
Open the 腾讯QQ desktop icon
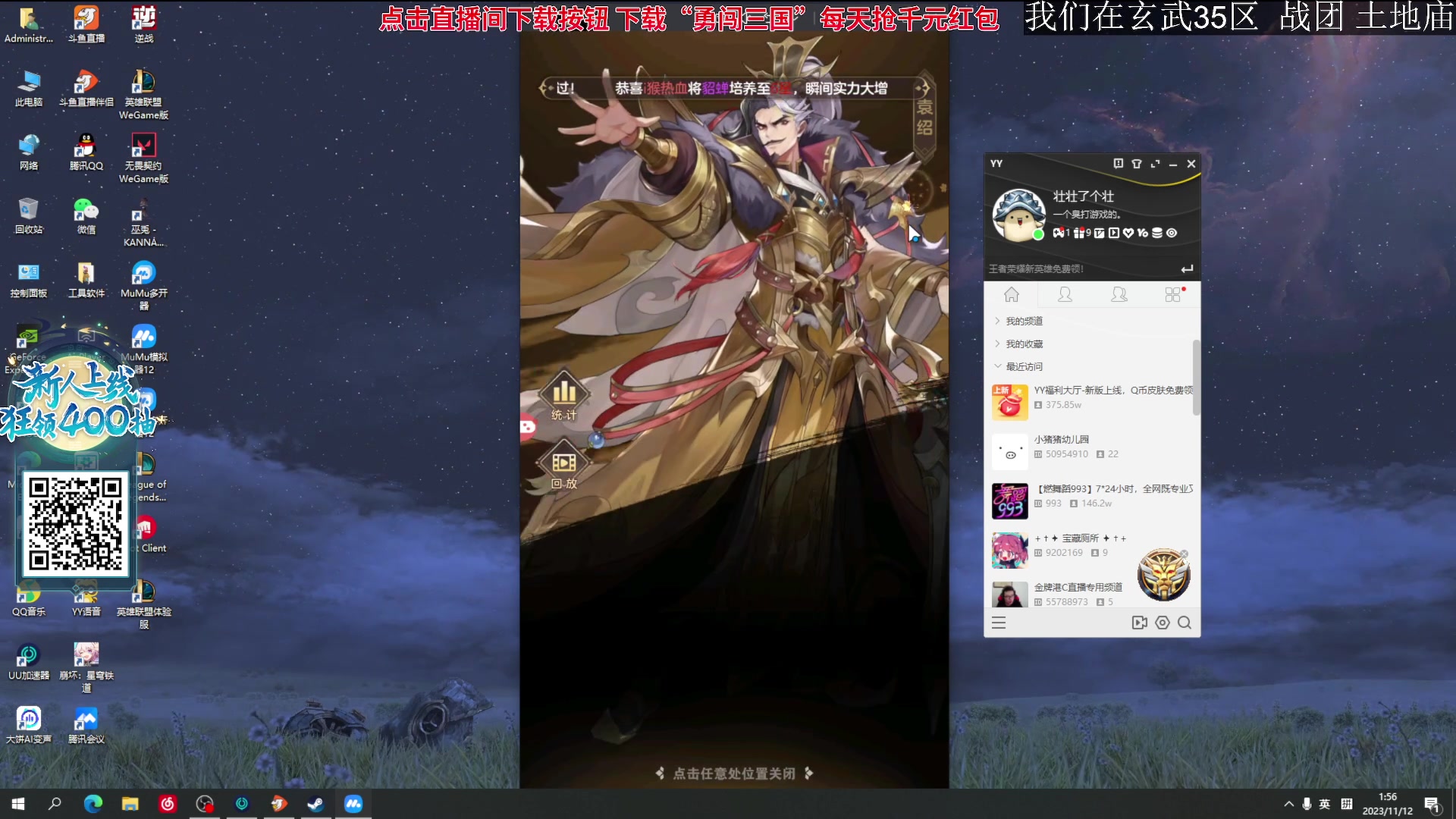(86, 152)
